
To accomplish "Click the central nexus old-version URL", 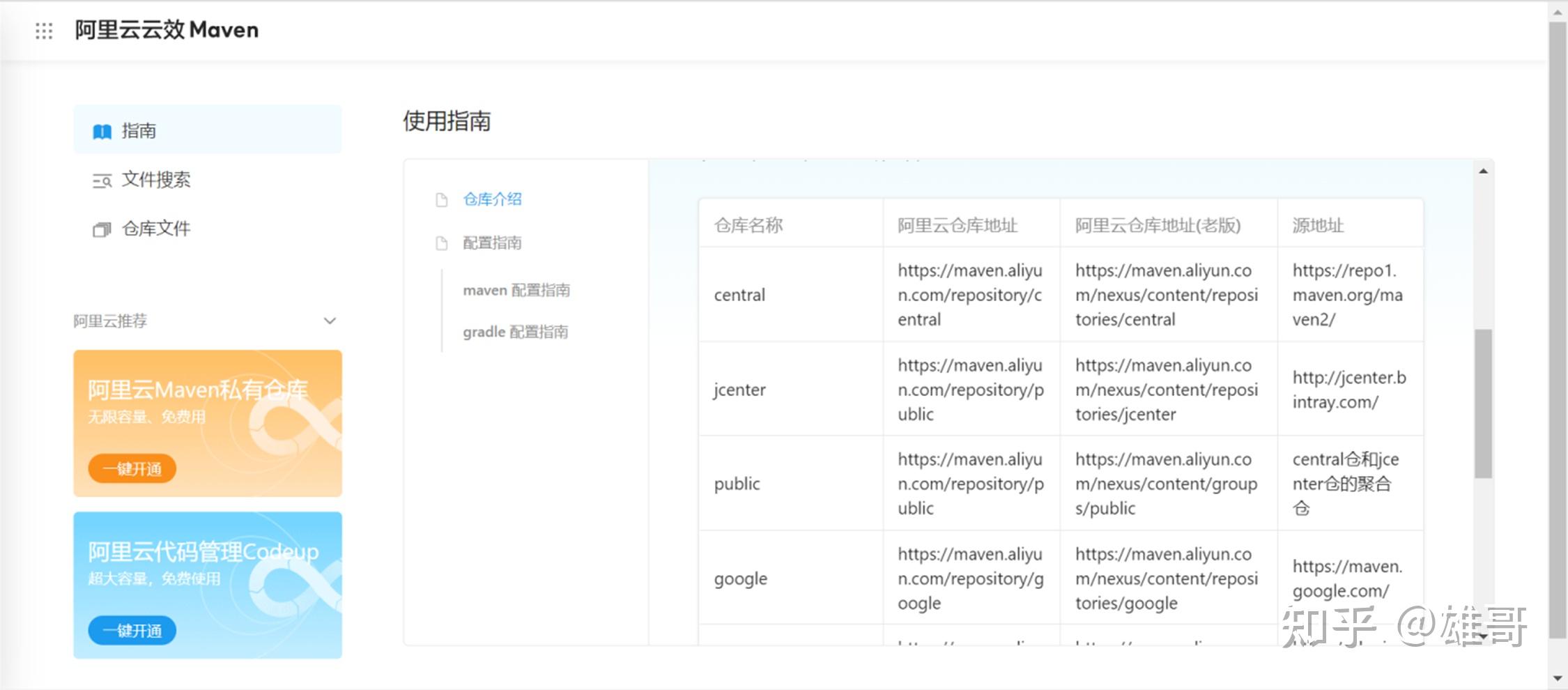I will [x=1167, y=295].
